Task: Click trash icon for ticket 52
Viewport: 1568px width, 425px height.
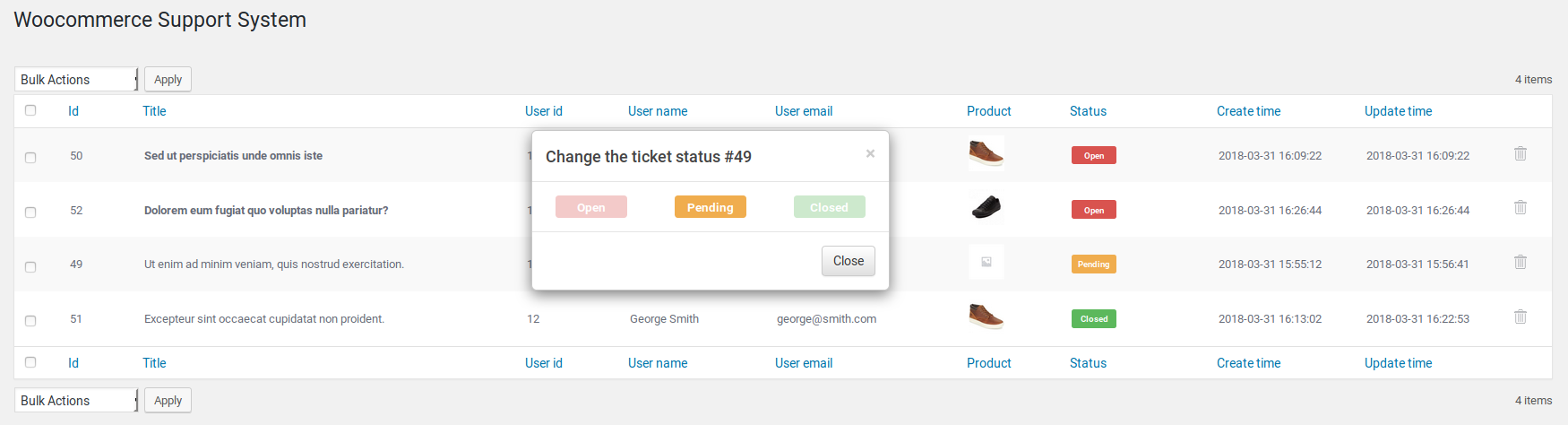Action: click(x=1521, y=207)
